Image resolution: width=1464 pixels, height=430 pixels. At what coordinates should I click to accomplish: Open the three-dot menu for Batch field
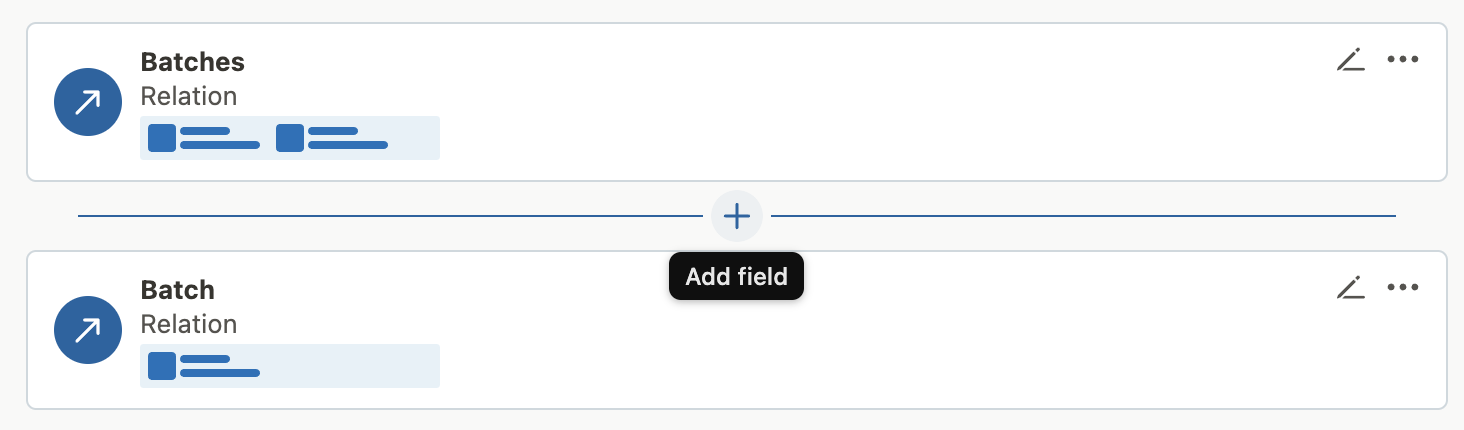point(1403,288)
